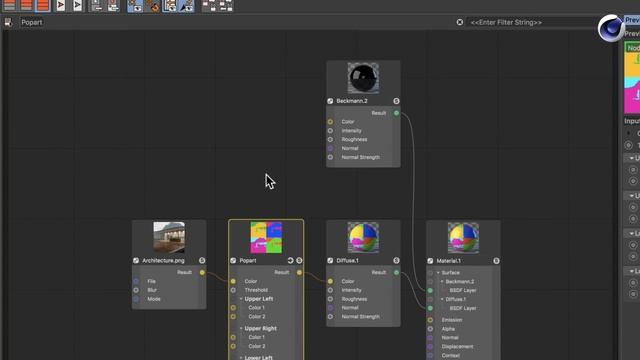Screen dimensions: 640x360
Task: Click the Beckmann.2 Roughness input port
Action: pyautogui.click(x=330, y=140)
